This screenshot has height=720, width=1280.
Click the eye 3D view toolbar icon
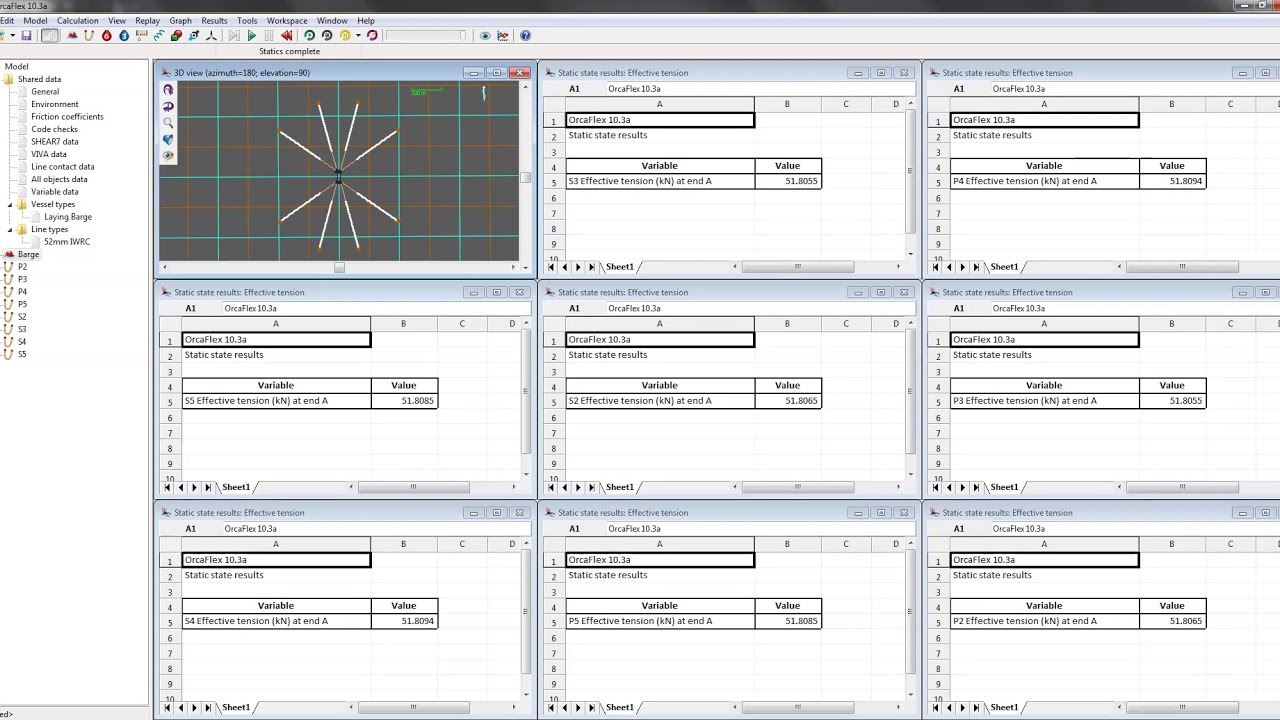pos(485,35)
